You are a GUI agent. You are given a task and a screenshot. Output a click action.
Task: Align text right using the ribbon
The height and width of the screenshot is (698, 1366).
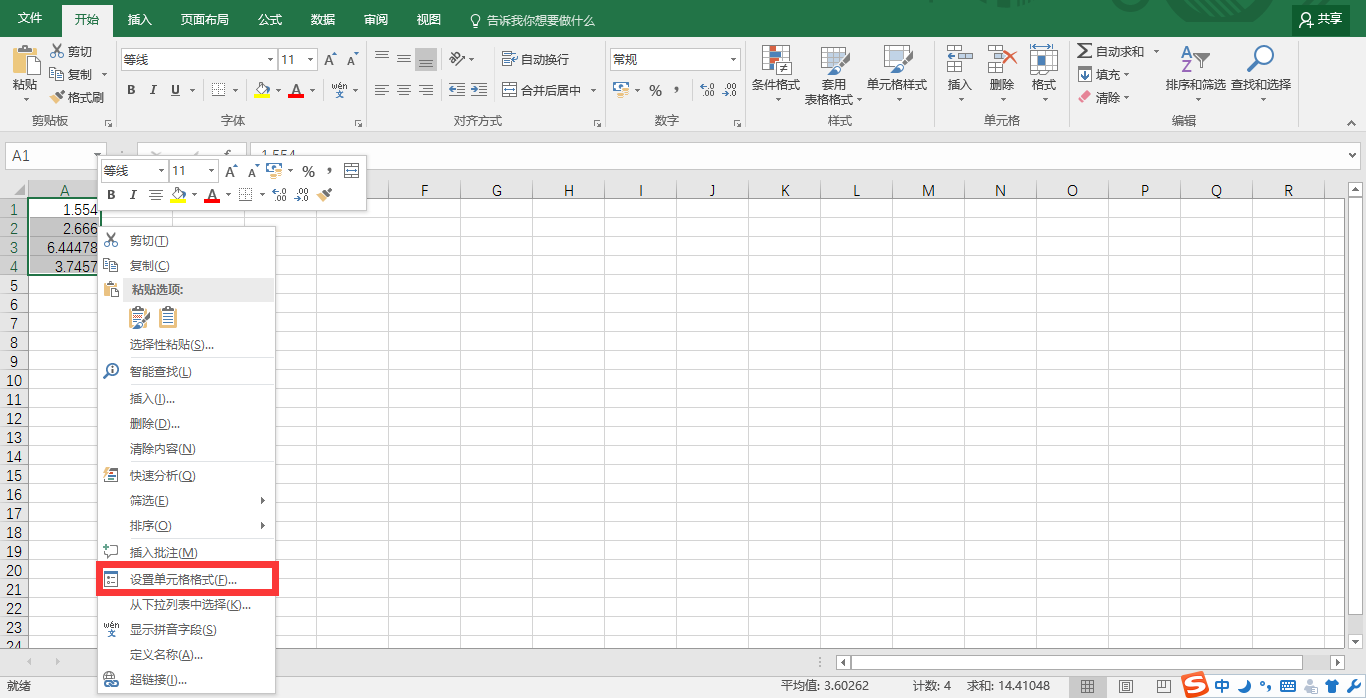[x=426, y=90]
